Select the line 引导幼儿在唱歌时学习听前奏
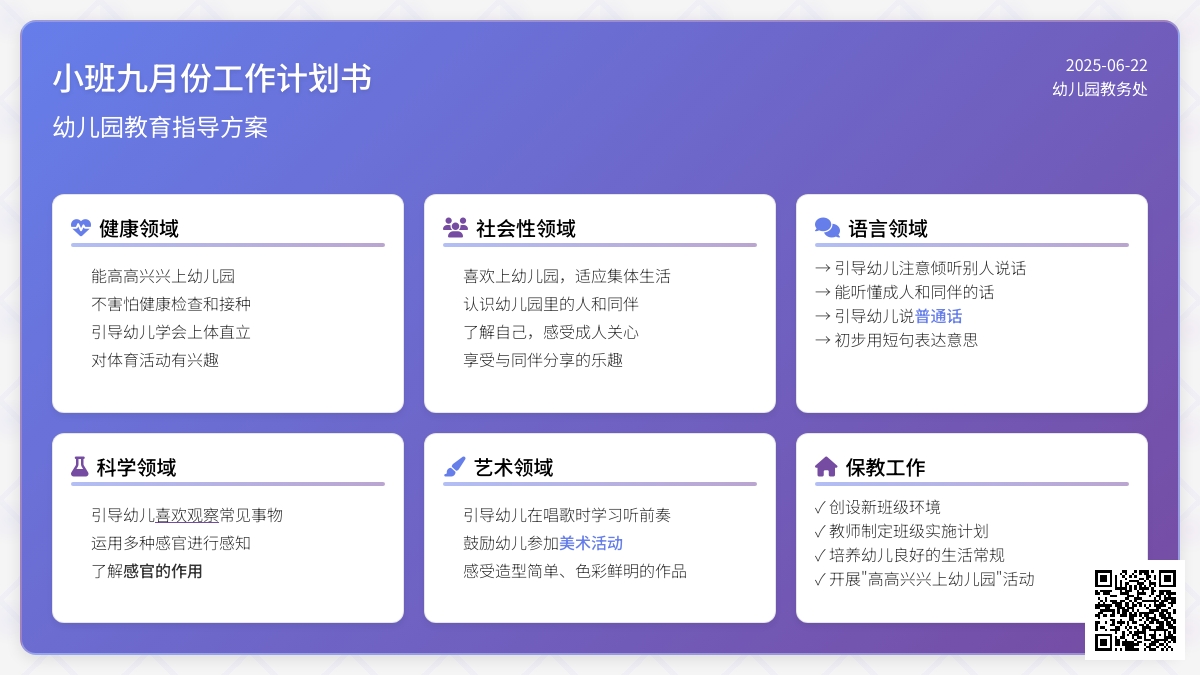 pos(567,515)
